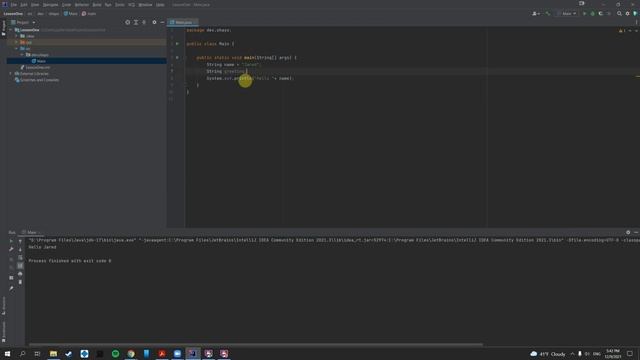Open Run panel settings gear
Screen dimensions: 640x360
(x=628, y=232)
